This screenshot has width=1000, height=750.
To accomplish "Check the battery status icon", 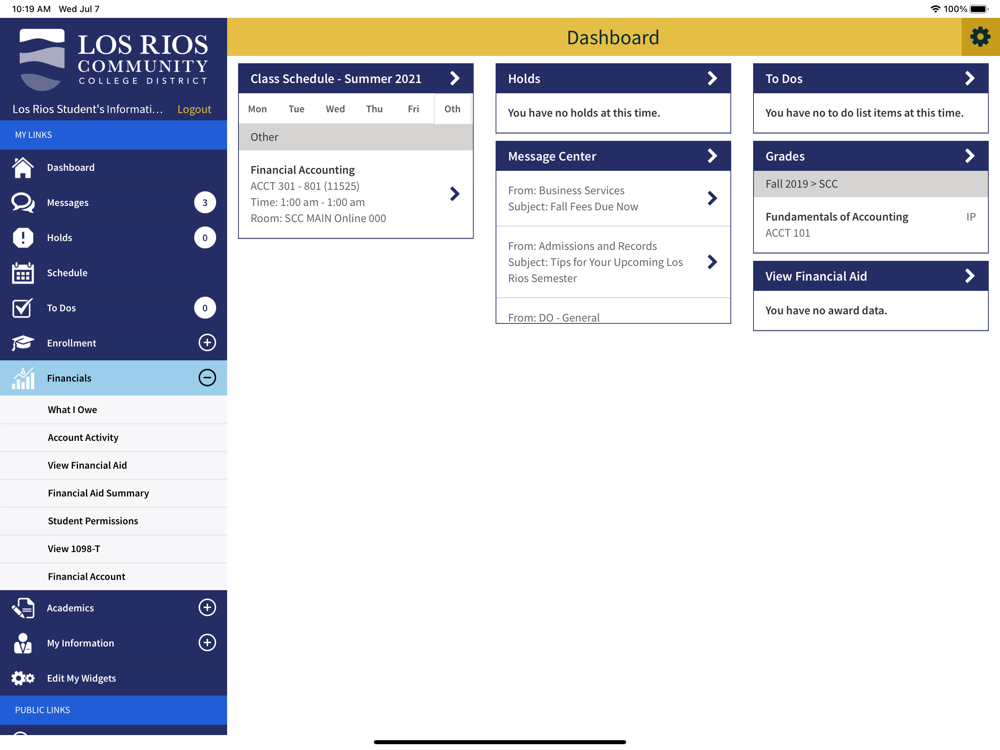I will [980, 9].
